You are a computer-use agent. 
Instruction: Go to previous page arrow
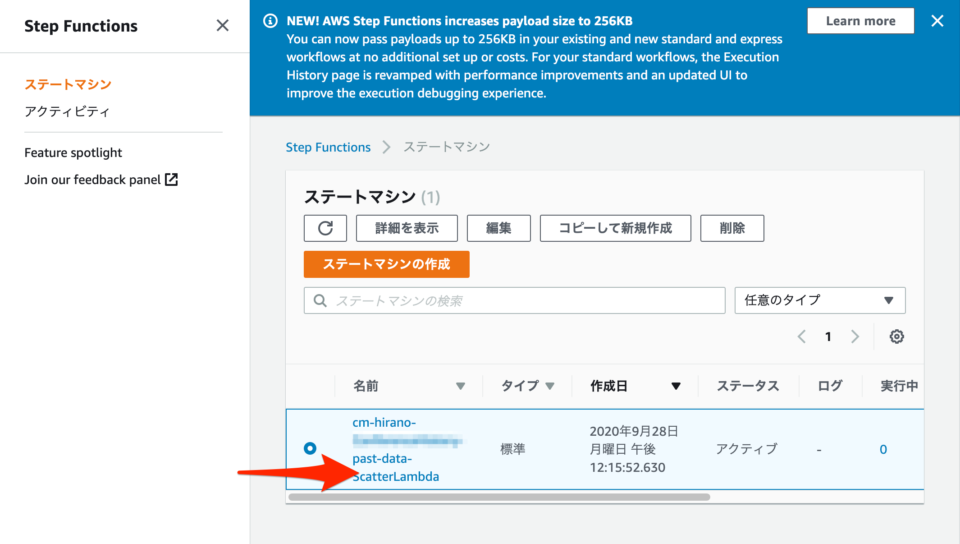802,337
